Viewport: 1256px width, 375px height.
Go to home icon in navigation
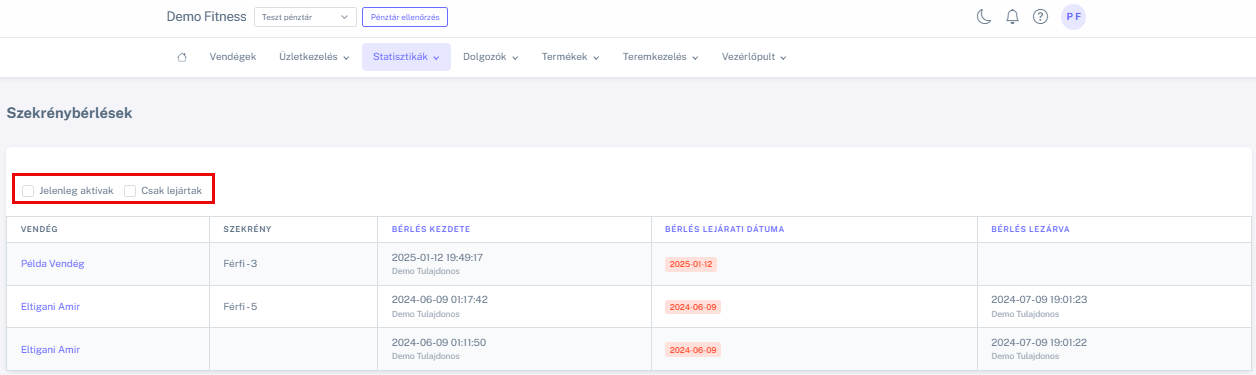click(x=182, y=57)
